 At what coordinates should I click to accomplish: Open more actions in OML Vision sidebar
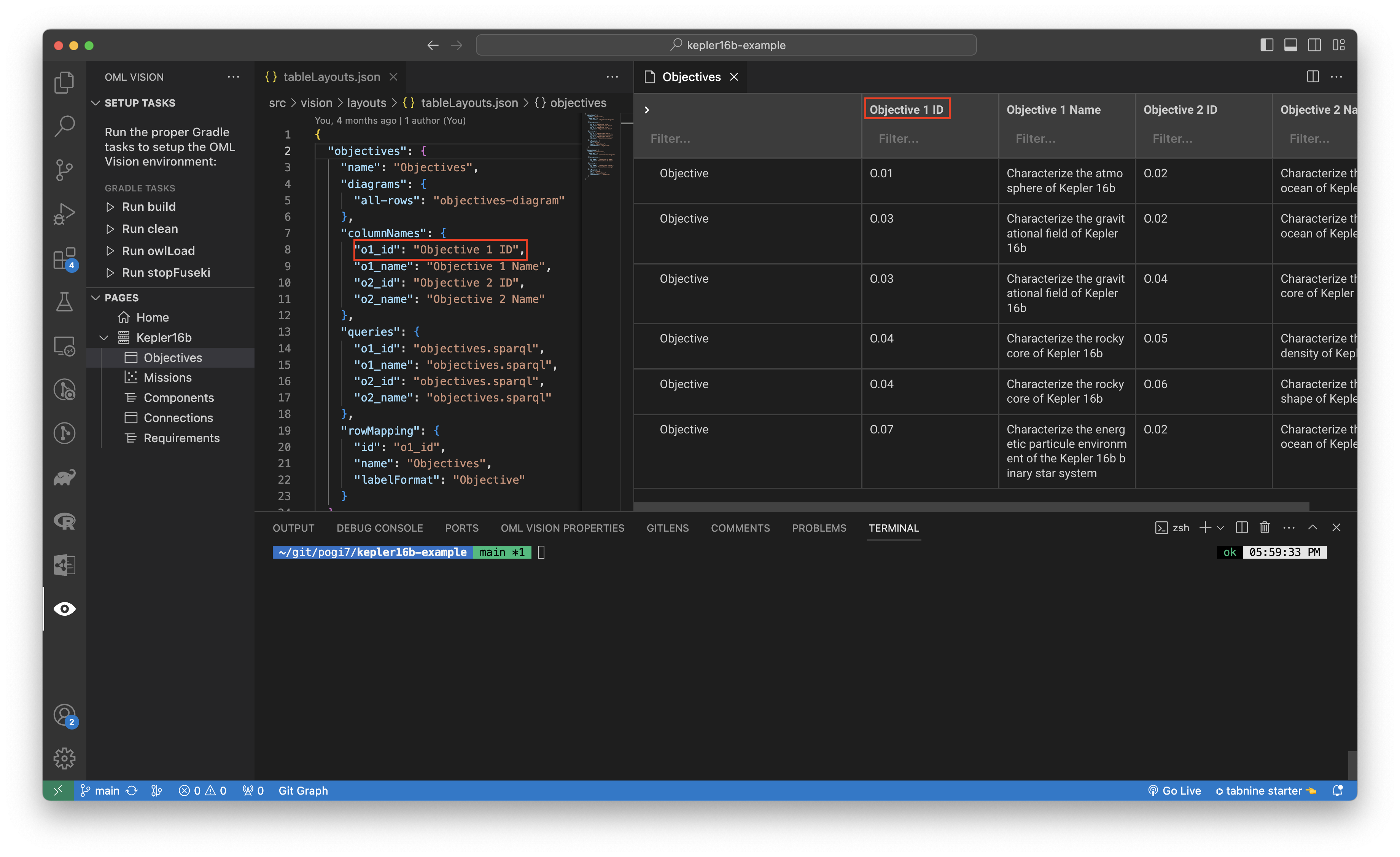(234, 77)
